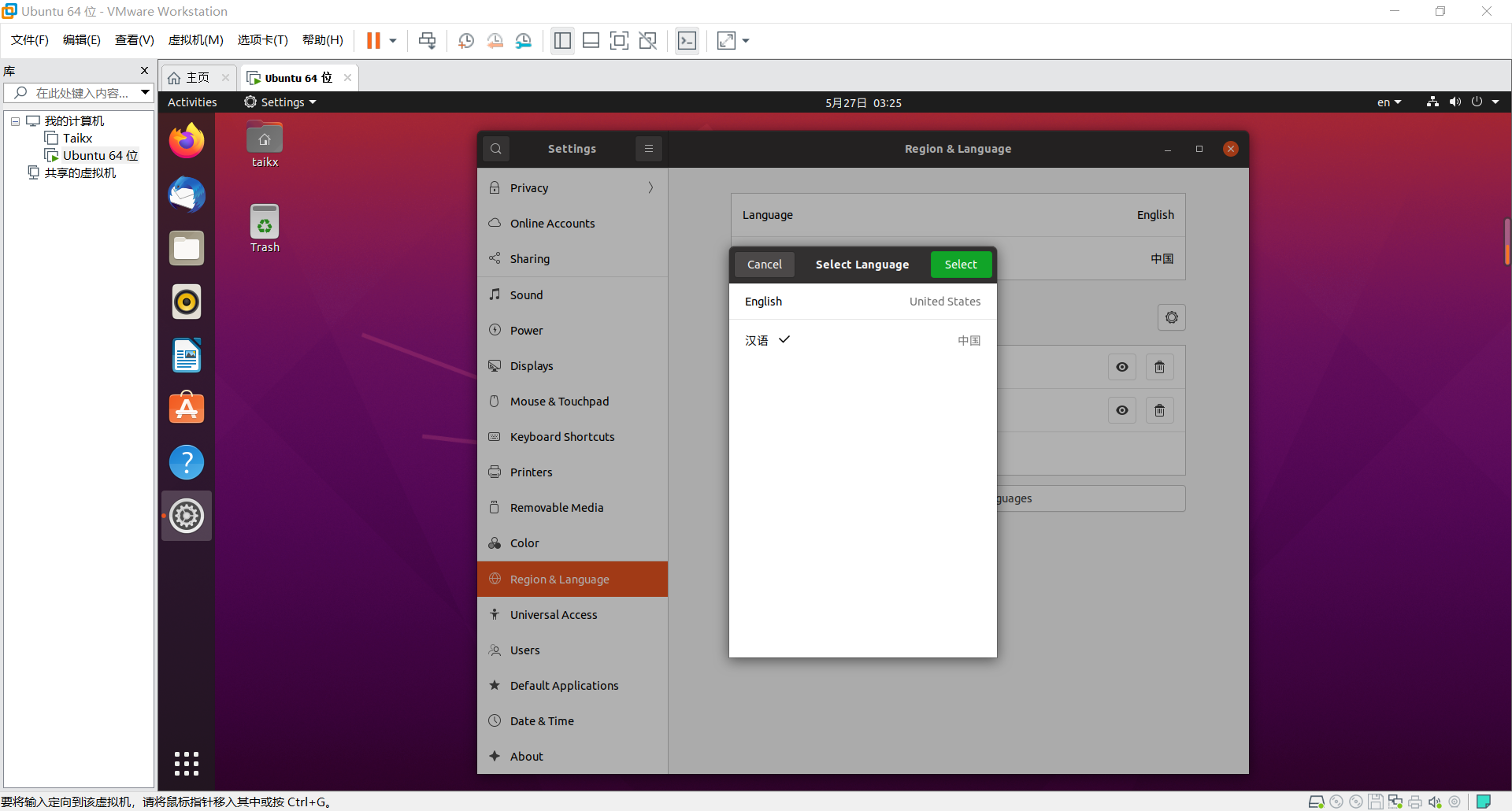Open the system power menu arrow

click(1495, 102)
